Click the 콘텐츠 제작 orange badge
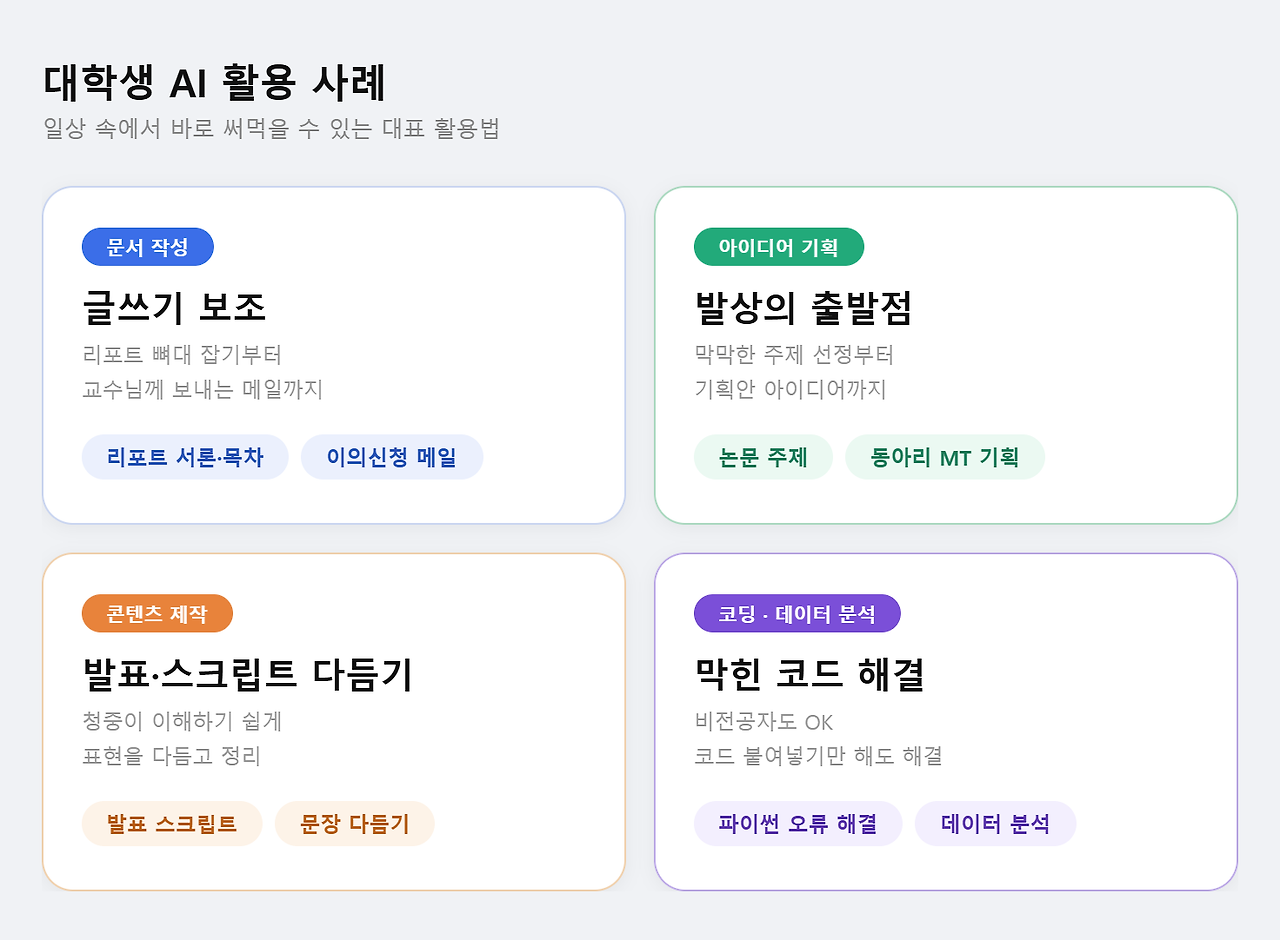 pos(157,614)
